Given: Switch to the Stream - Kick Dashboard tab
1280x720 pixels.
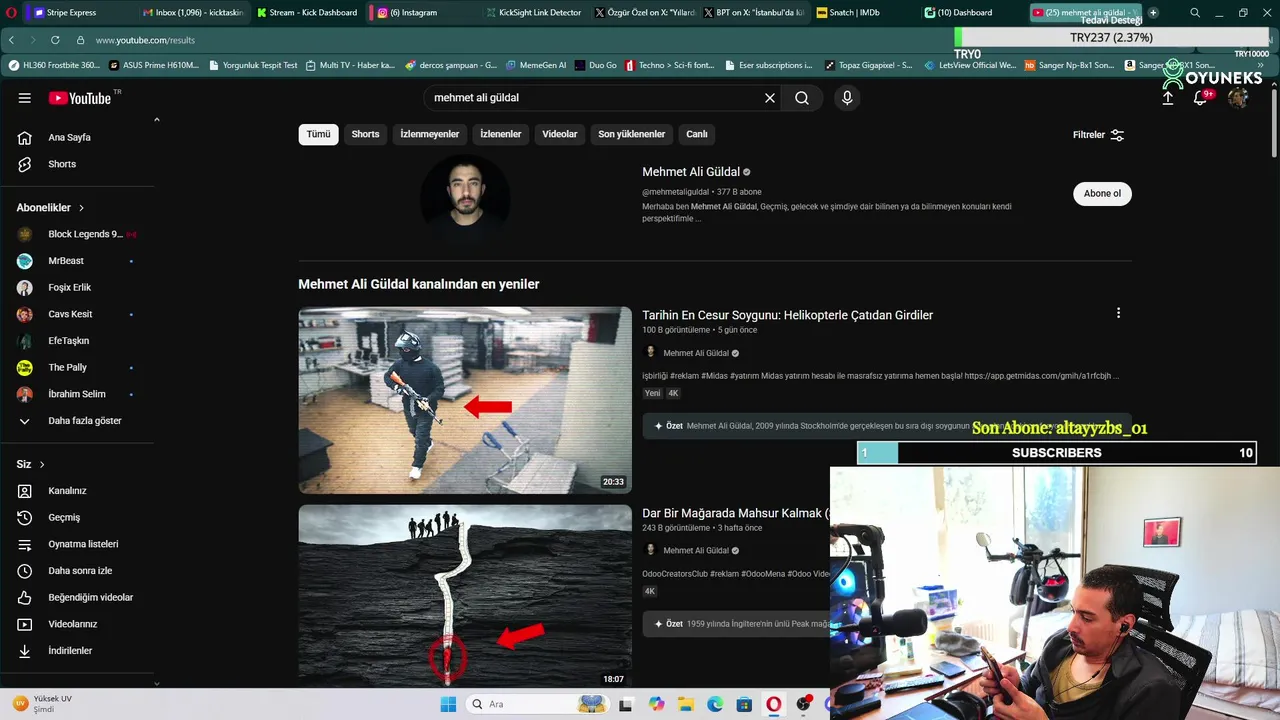Looking at the screenshot, I should pos(306,12).
